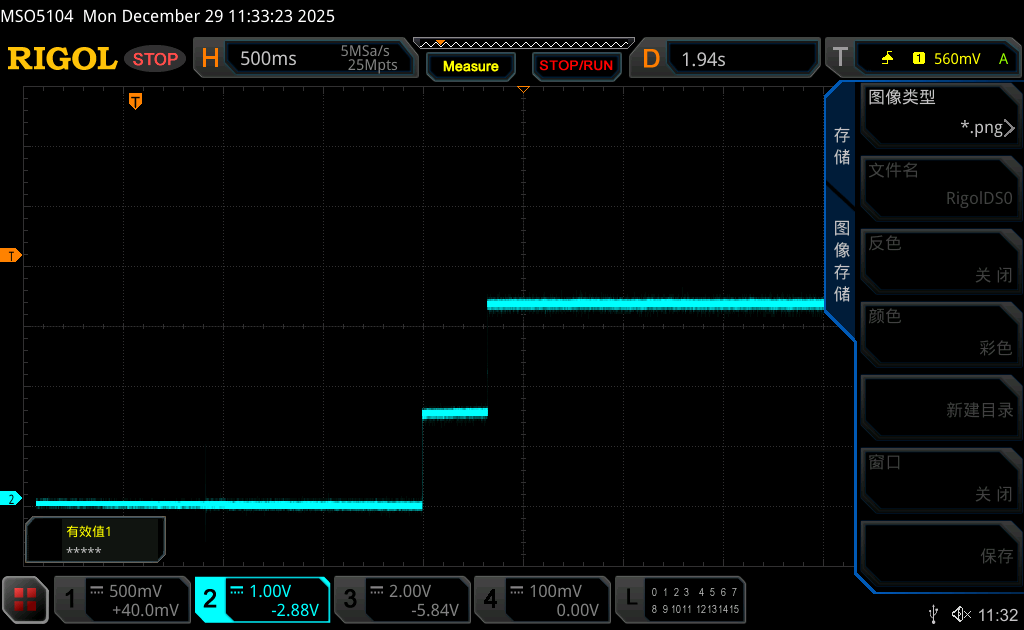Click the 11:32 clock display
Screen dimensions: 1024x630
tap(998, 615)
